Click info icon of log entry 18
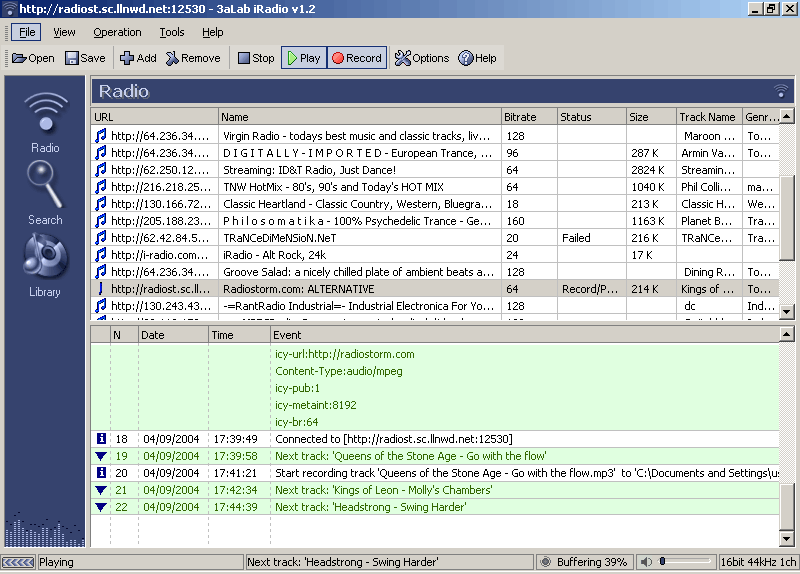The width and height of the screenshot is (800, 574). [x=101, y=438]
